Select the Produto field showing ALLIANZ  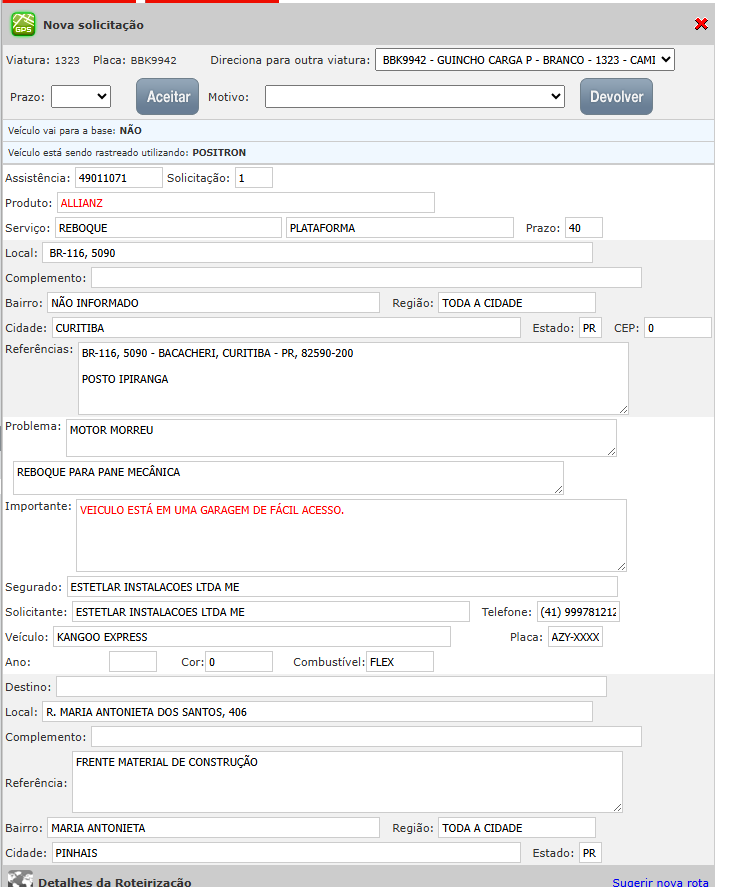245,202
